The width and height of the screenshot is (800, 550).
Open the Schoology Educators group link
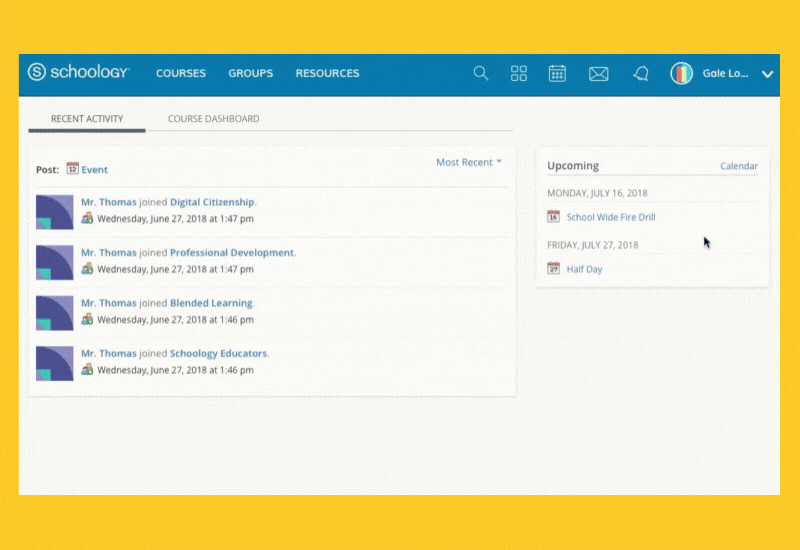(x=218, y=353)
